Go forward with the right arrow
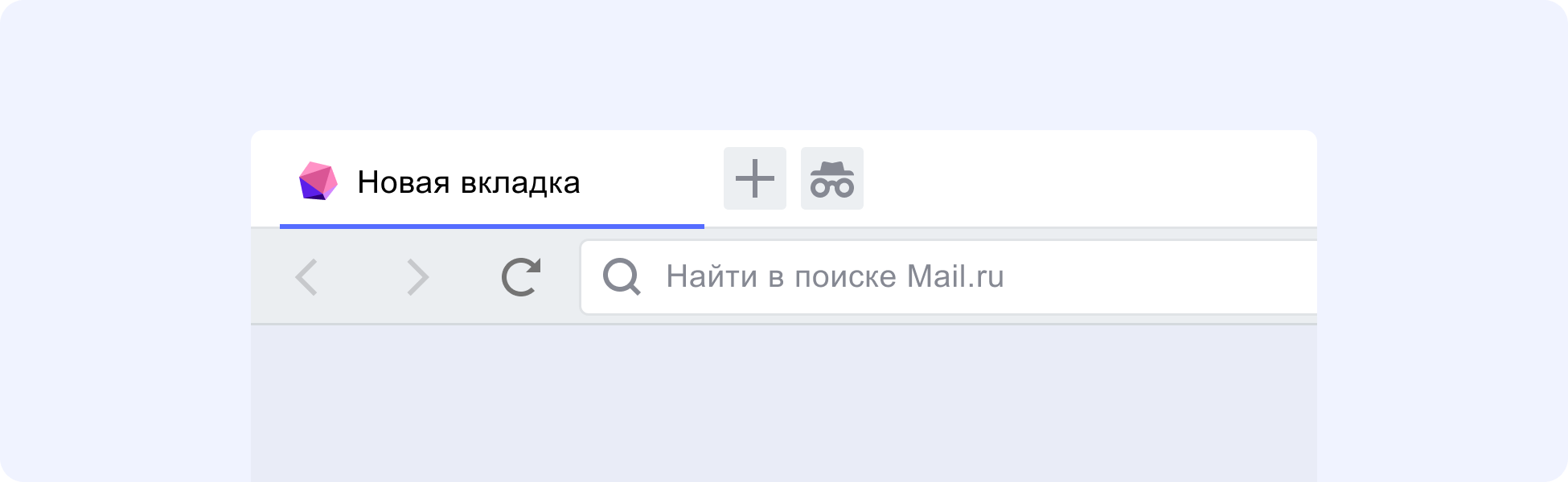The height and width of the screenshot is (482, 1568). click(417, 277)
